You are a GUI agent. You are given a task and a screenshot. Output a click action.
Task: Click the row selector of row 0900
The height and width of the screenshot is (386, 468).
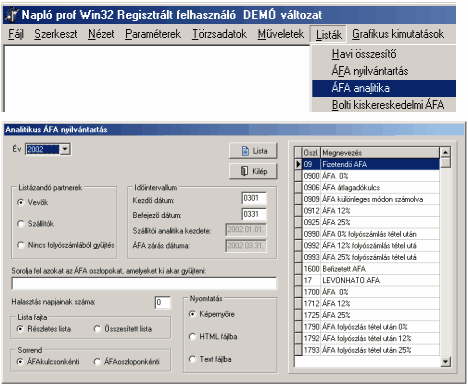pos(298,176)
